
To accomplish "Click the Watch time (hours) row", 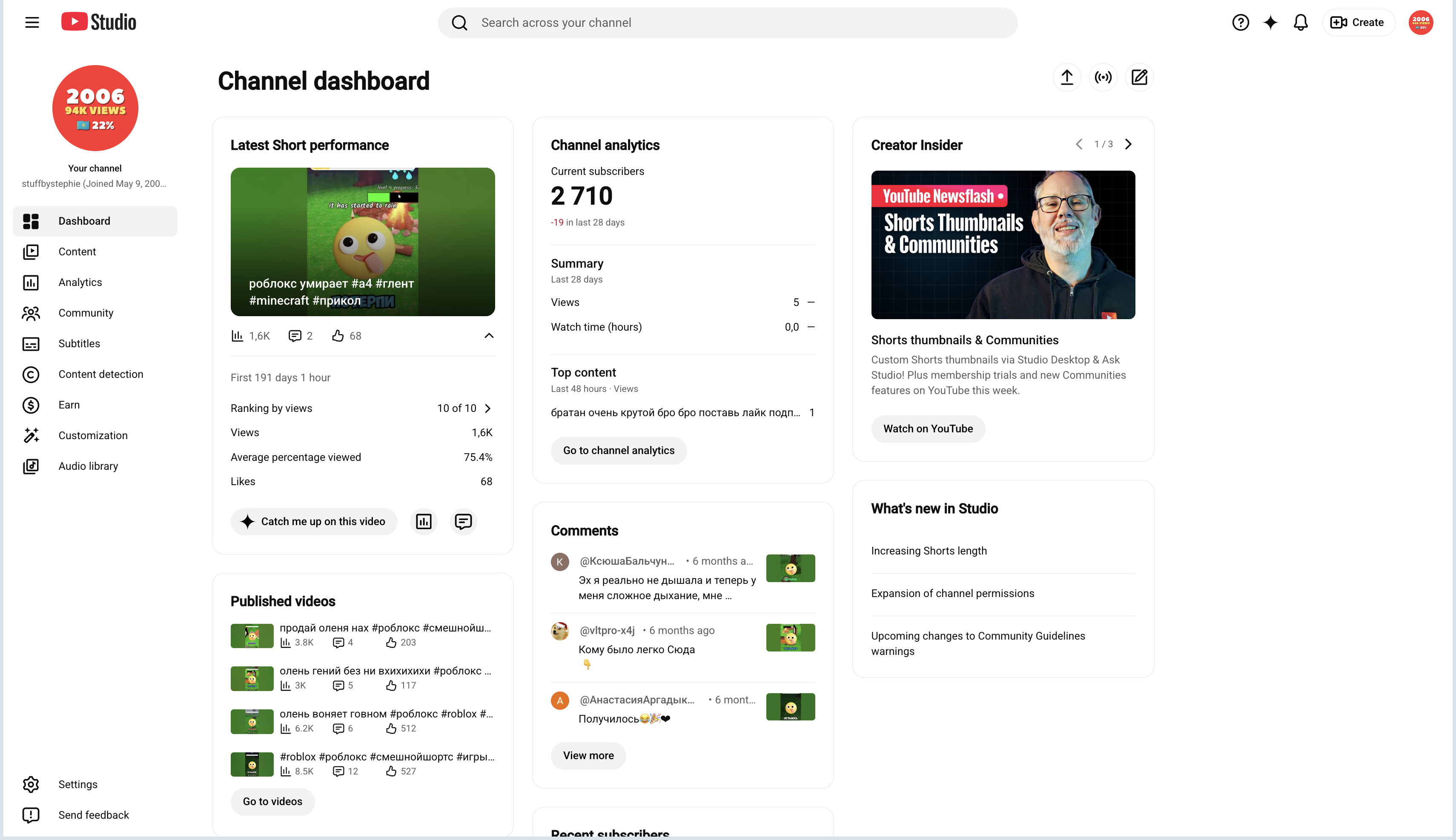I will (683, 327).
